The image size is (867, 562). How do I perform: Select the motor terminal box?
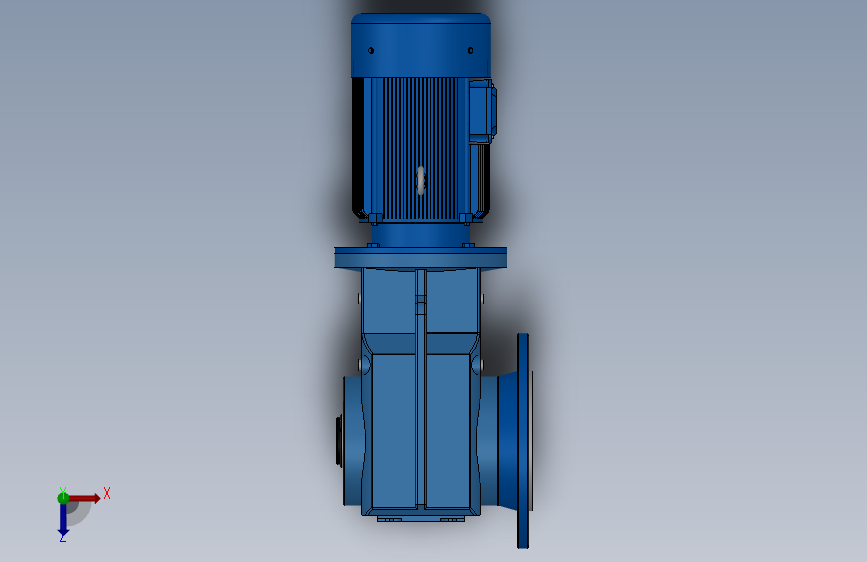pyautogui.click(x=482, y=112)
